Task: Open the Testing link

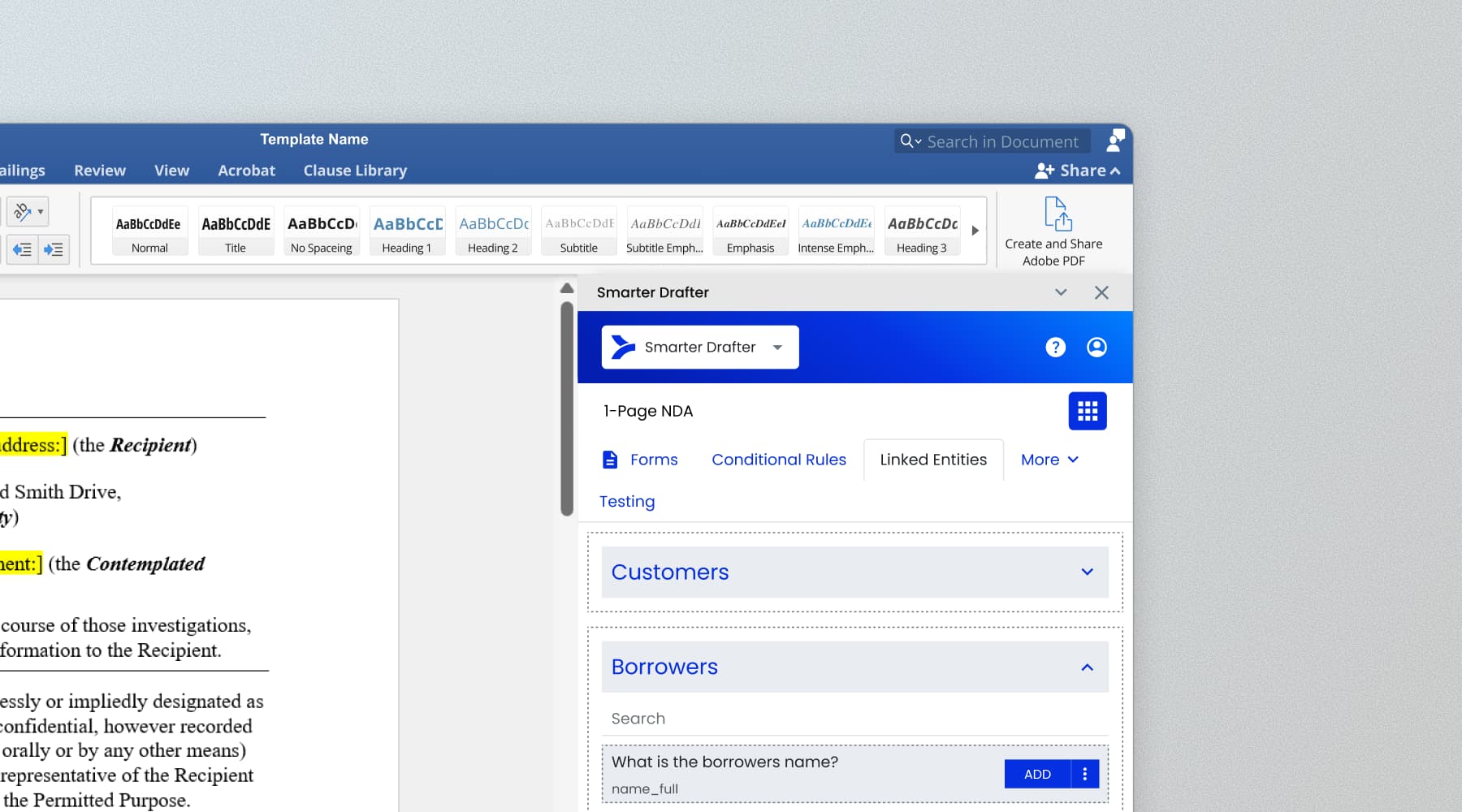Action: coord(626,502)
